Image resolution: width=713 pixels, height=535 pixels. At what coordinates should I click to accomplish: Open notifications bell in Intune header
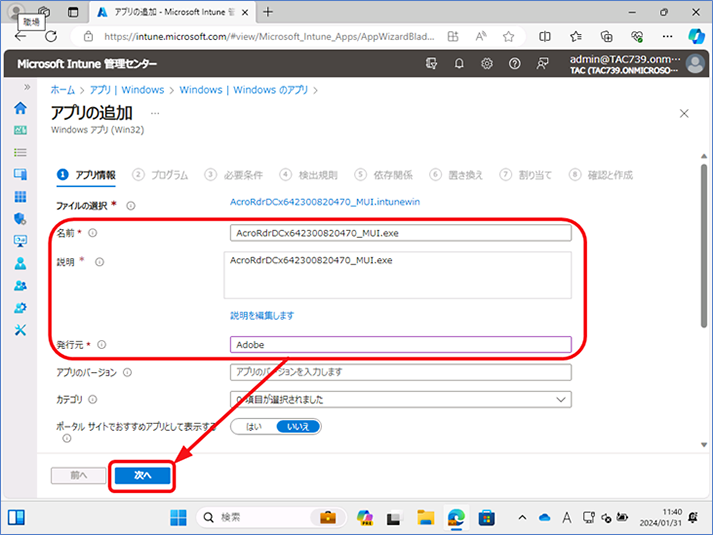(459, 64)
